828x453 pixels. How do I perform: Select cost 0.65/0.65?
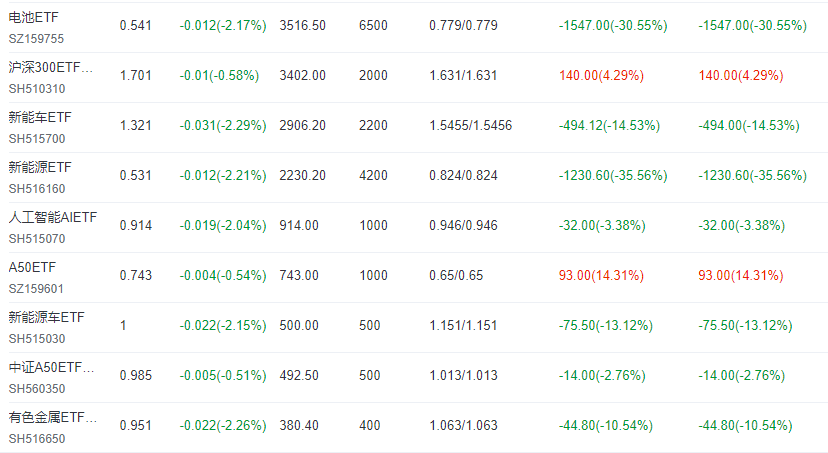coord(456,276)
